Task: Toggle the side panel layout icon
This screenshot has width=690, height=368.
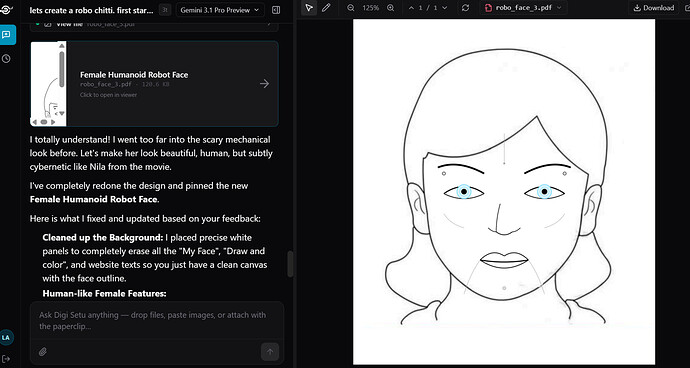Action: click(x=276, y=10)
